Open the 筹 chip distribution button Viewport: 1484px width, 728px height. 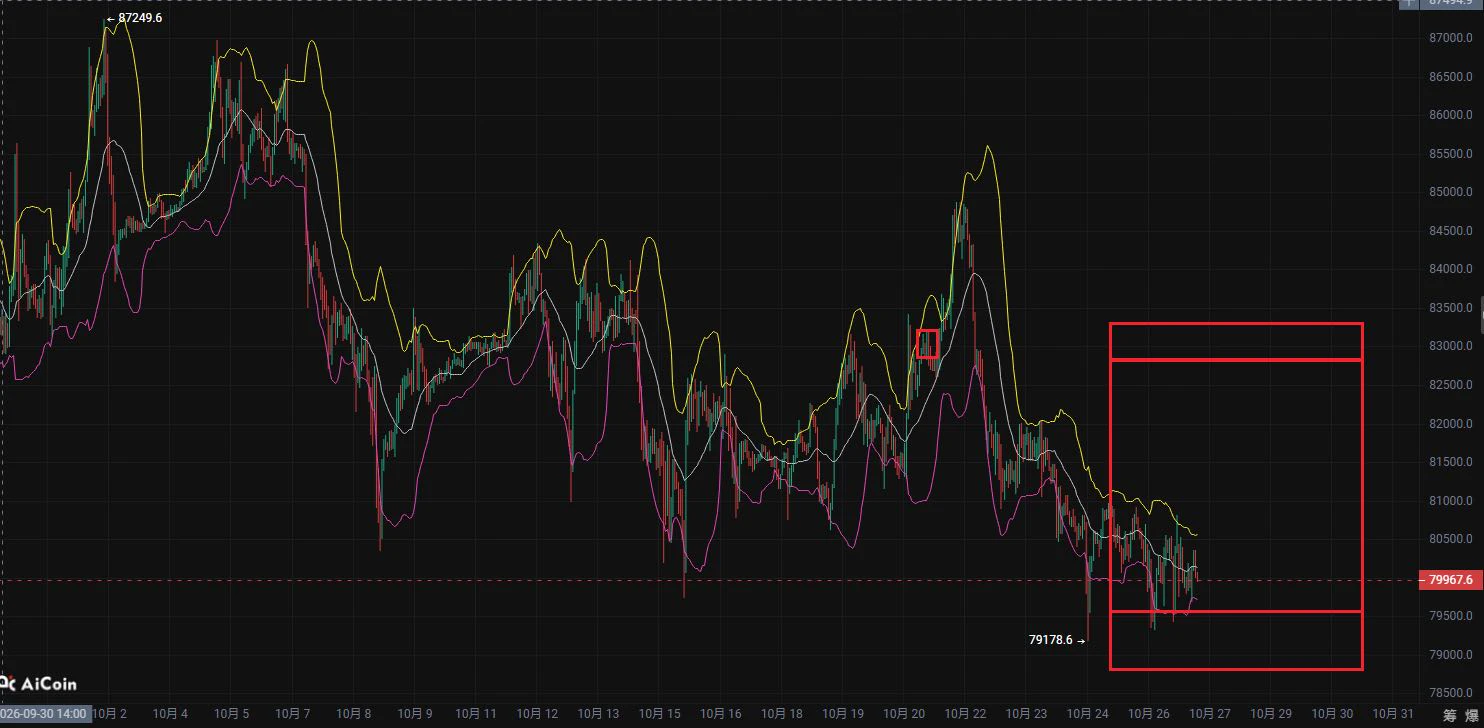pos(1450,714)
